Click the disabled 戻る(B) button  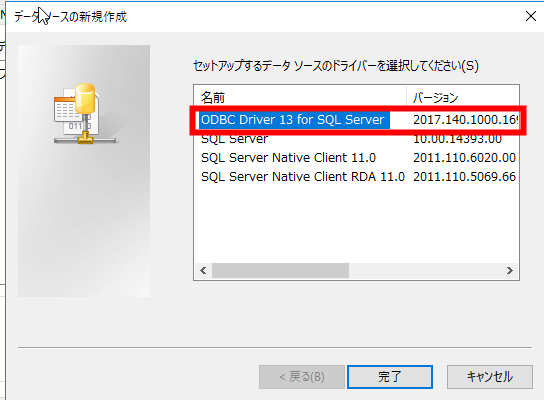tap(302, 377)
